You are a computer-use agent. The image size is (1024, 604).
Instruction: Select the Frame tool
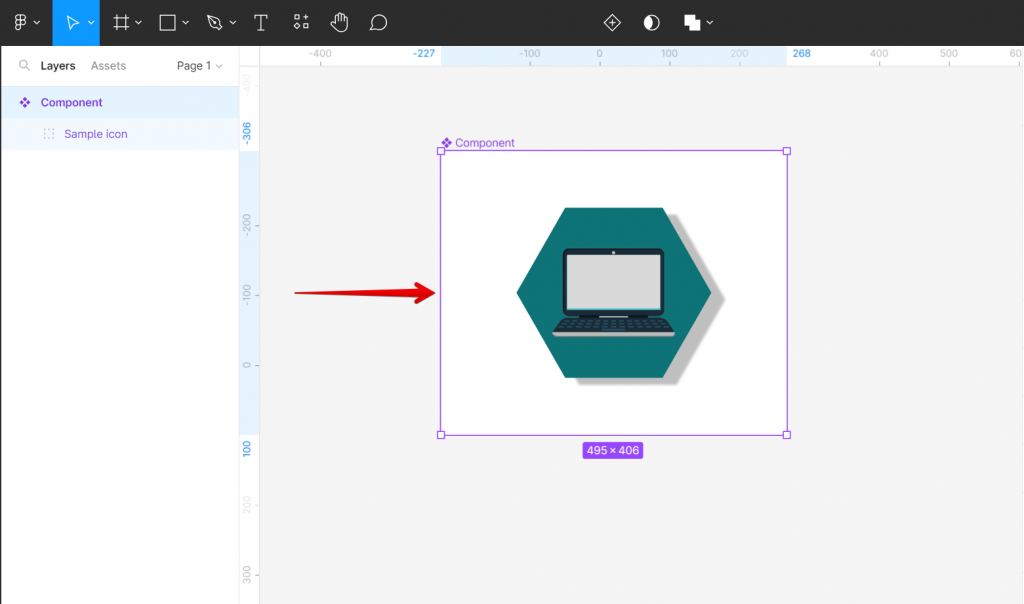(x=120, y=22)
